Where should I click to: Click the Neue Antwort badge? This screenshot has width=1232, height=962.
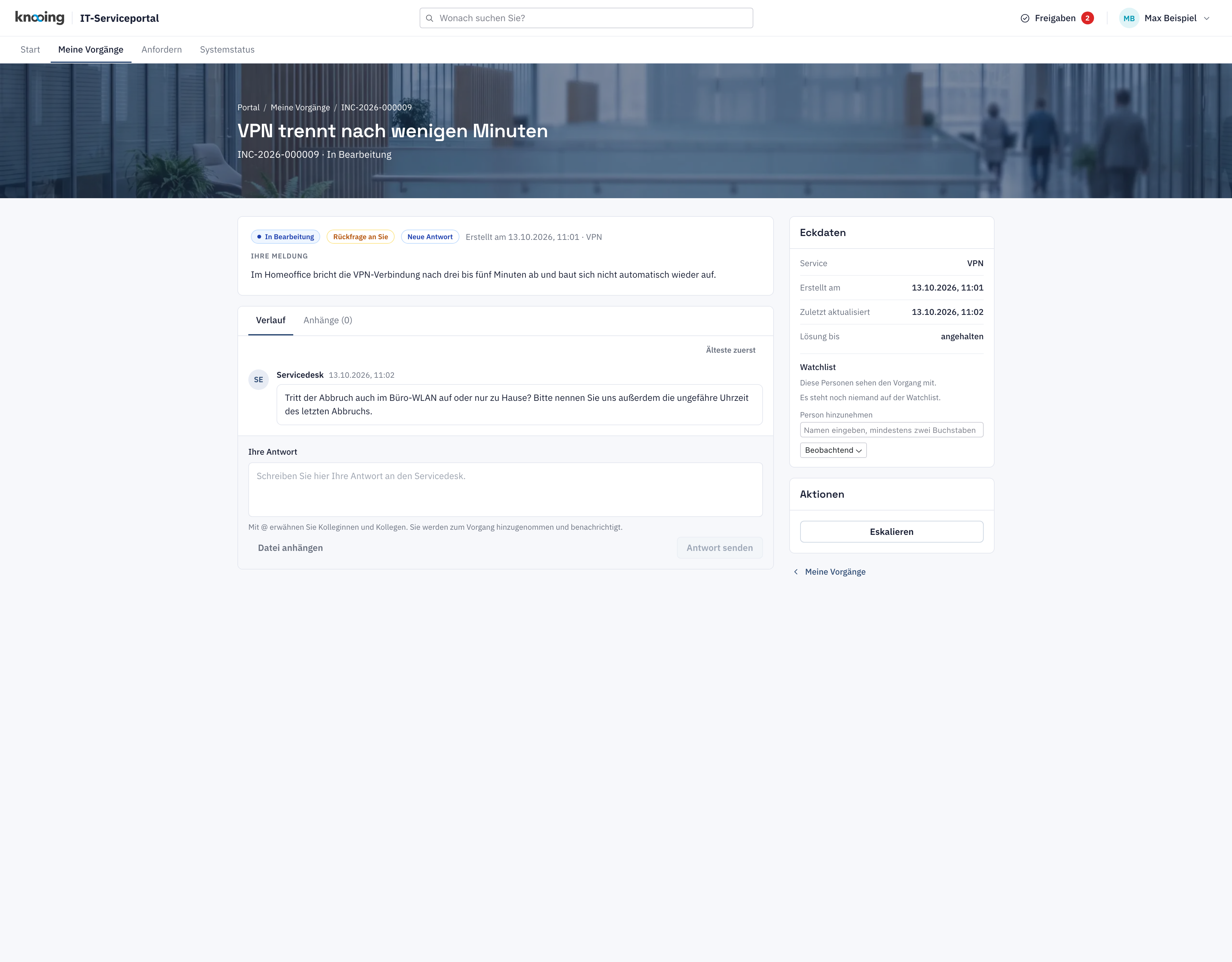click(430, 237)
